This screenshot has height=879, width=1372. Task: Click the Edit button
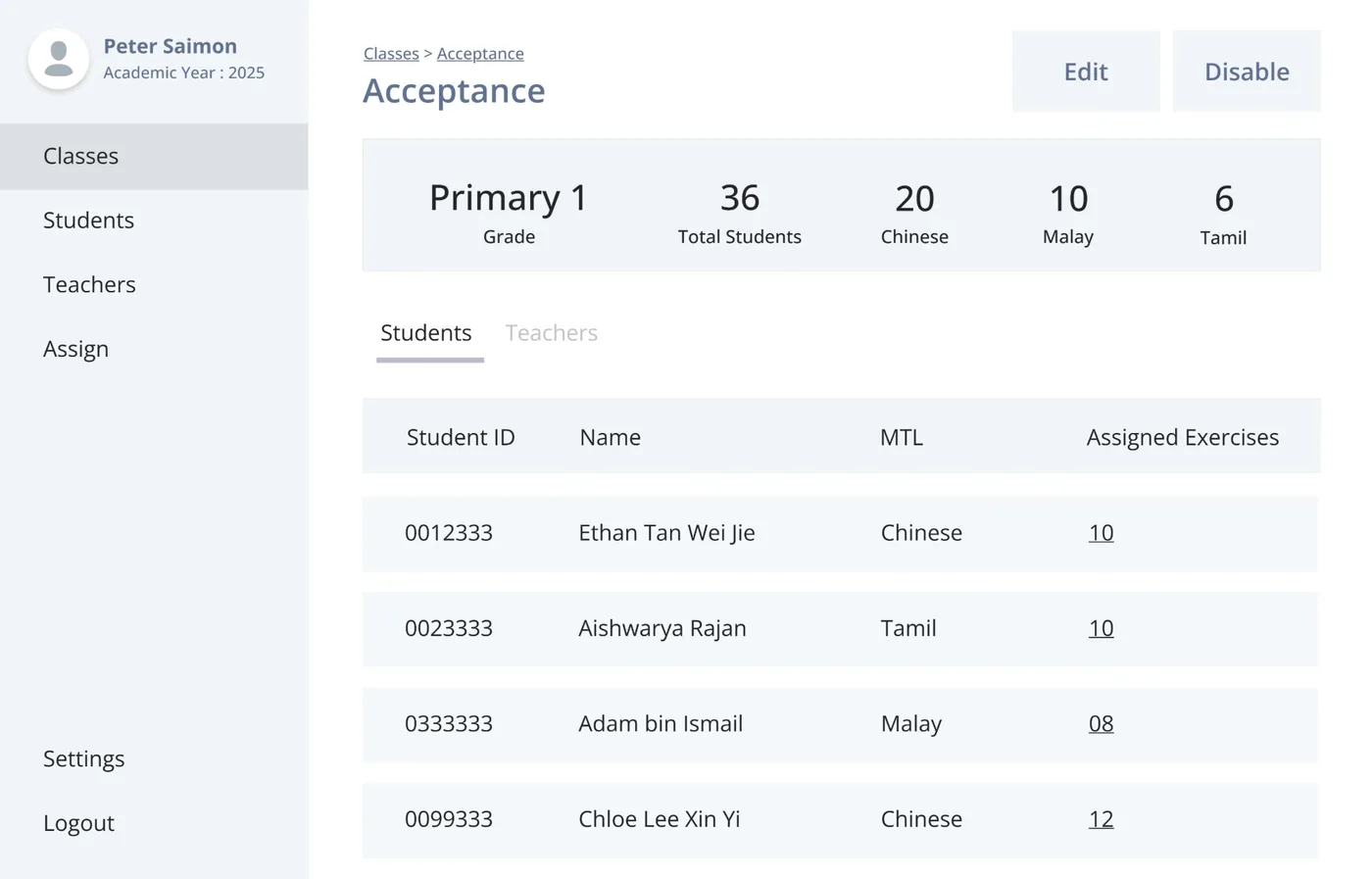point(1086,72)
